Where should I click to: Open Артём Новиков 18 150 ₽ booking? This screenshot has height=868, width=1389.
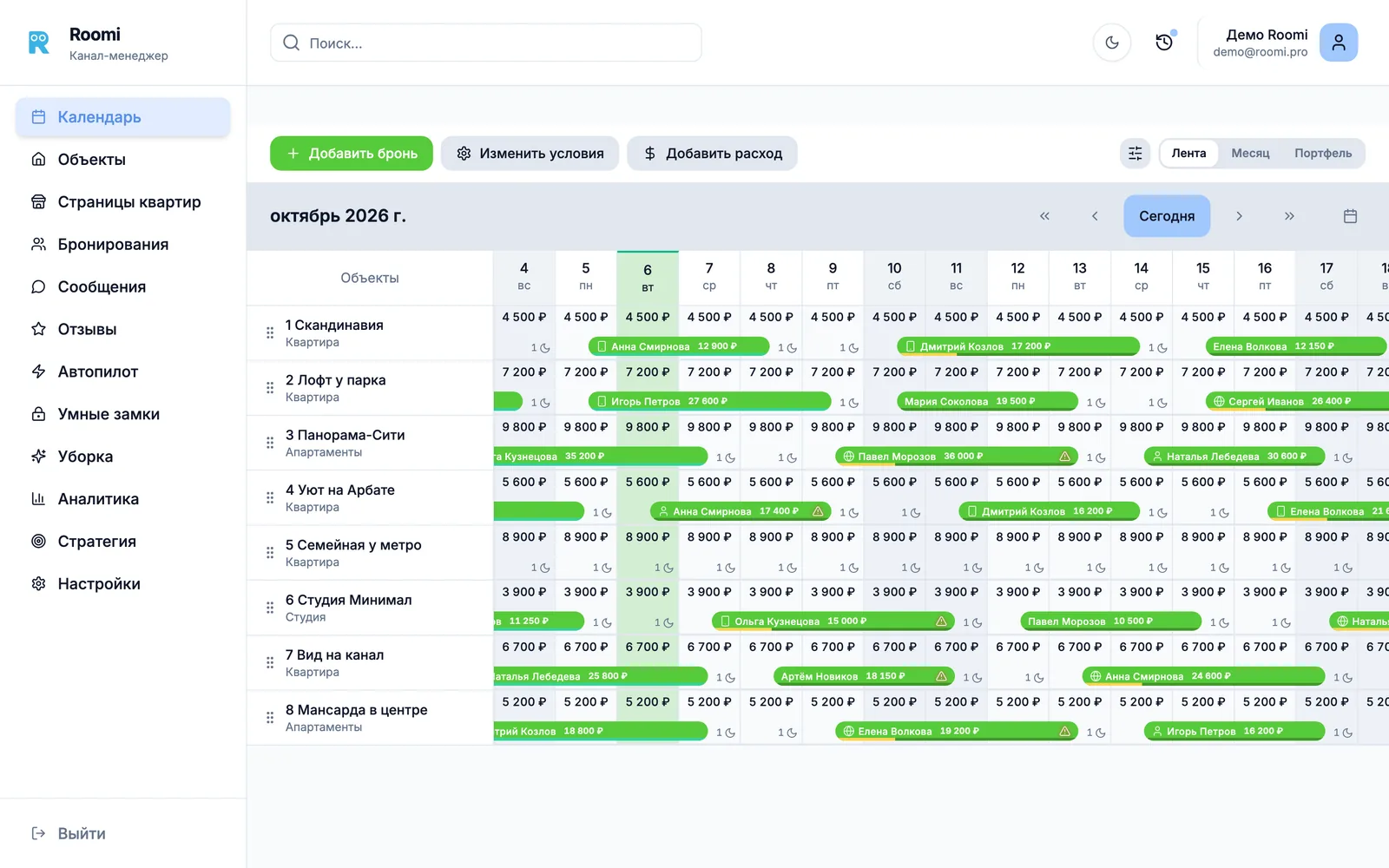pyautogui.click(x=865, y=676)
